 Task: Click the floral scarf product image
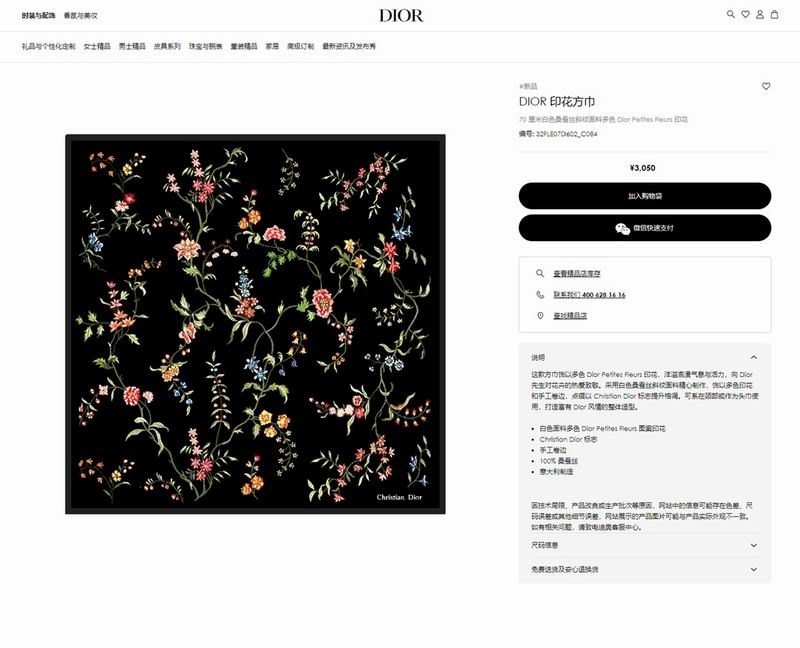[x=255, y=324]
